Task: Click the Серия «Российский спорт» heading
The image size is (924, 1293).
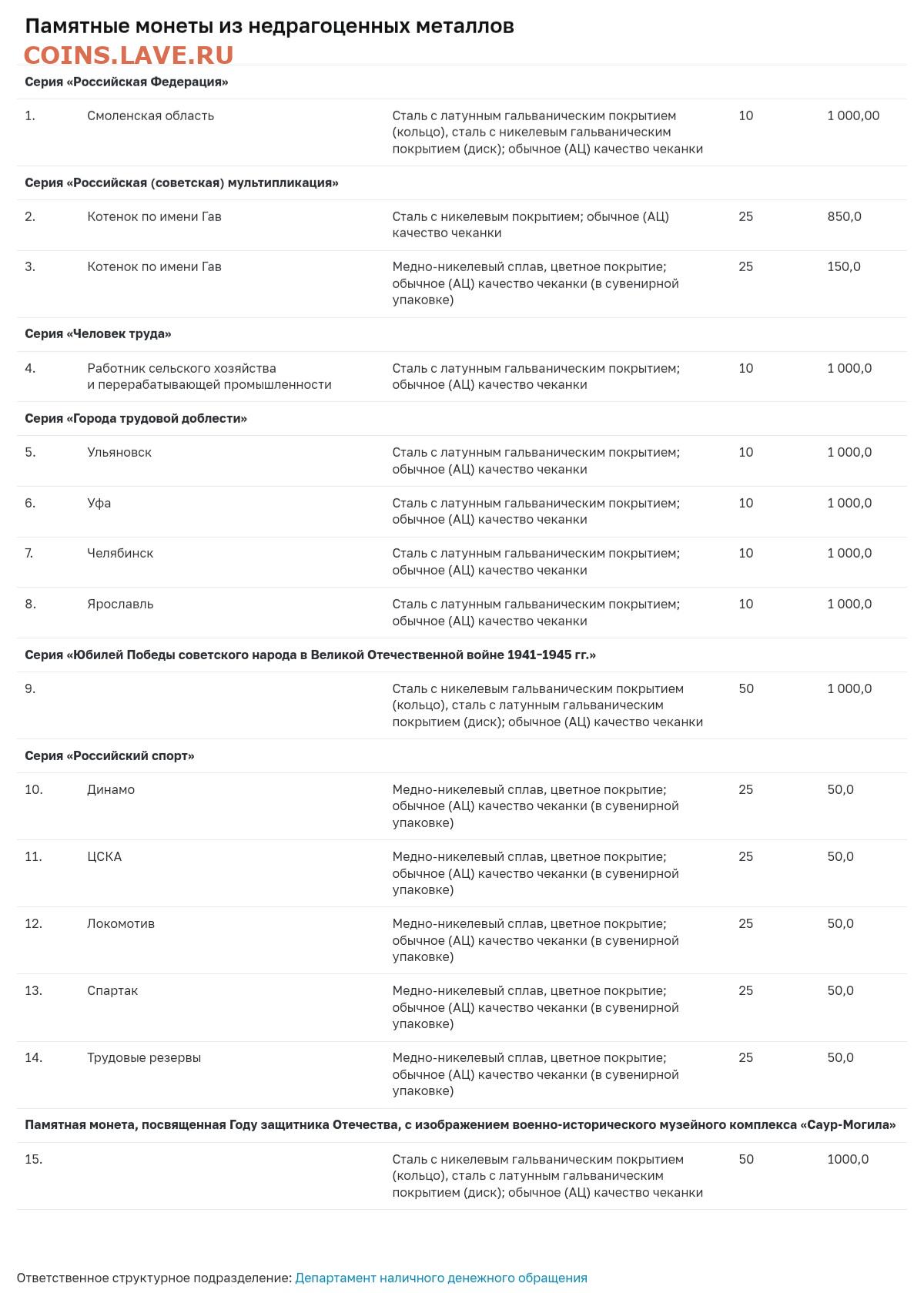Action: (x=109, y=755)
